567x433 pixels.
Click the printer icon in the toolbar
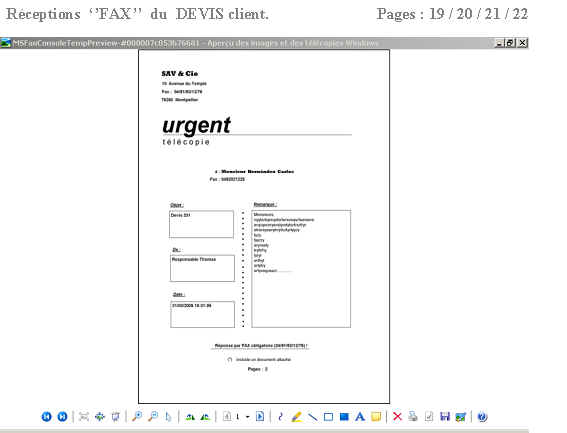(413, 417)
